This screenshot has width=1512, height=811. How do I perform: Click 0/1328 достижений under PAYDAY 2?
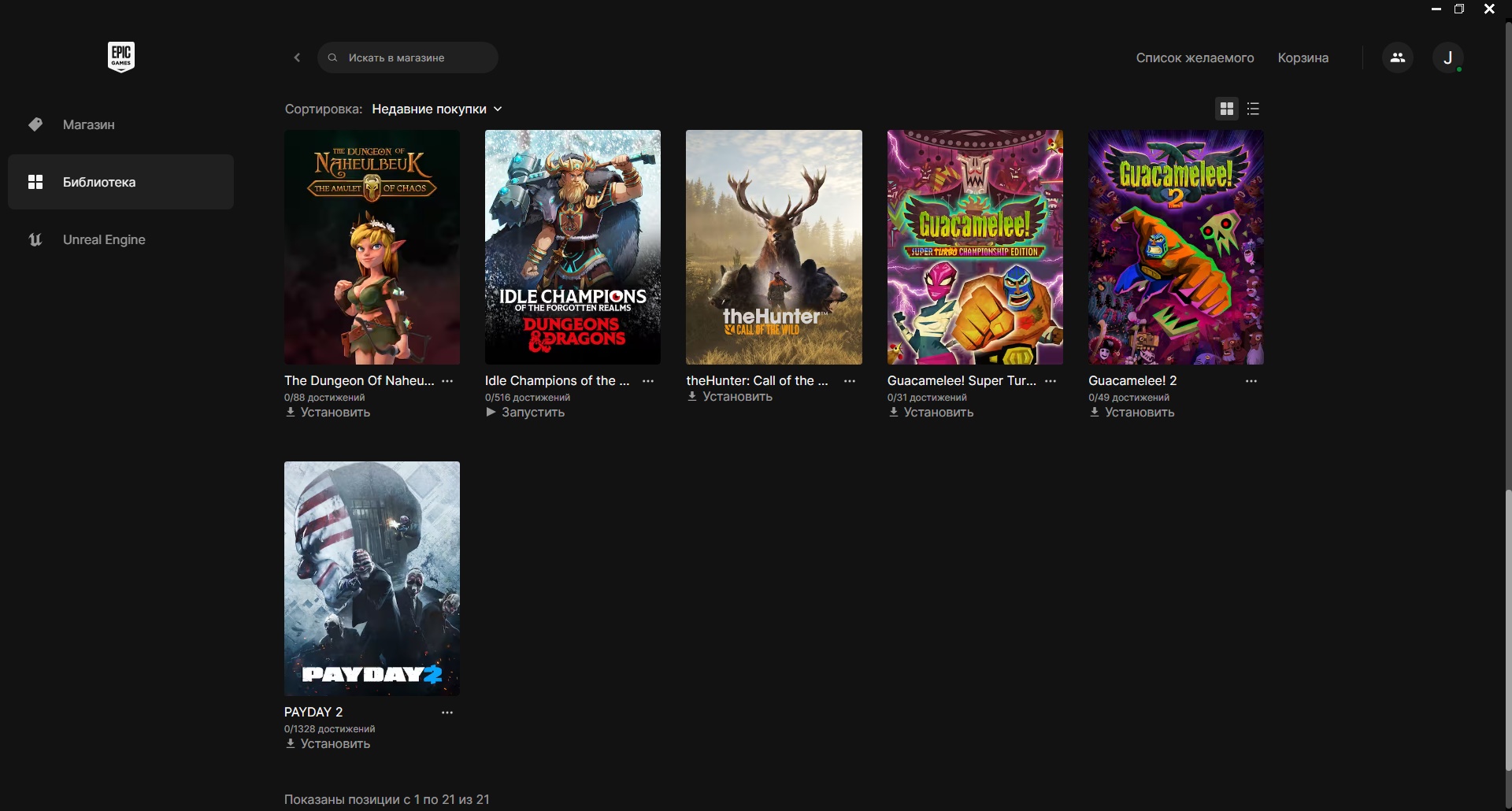(x=329, y=729)
